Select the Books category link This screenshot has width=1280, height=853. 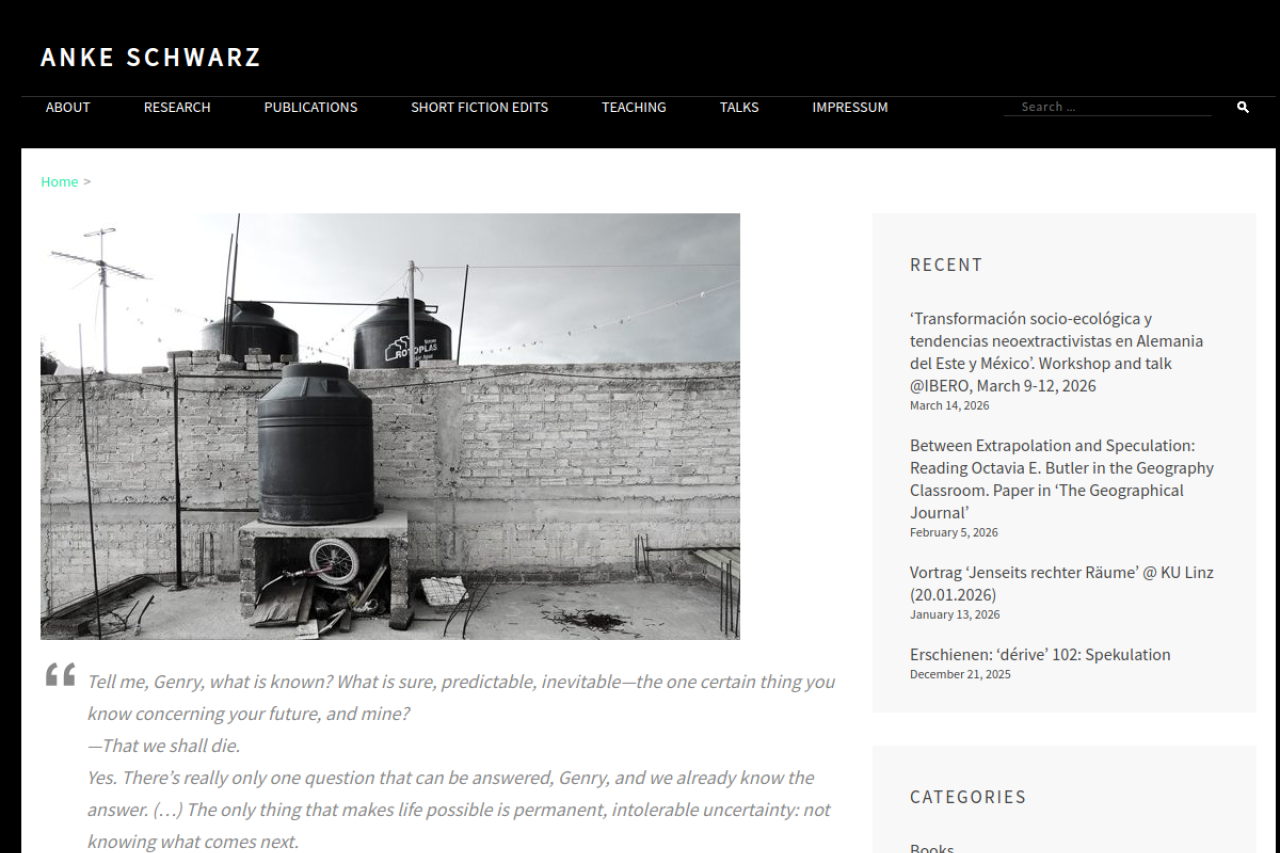932,848
